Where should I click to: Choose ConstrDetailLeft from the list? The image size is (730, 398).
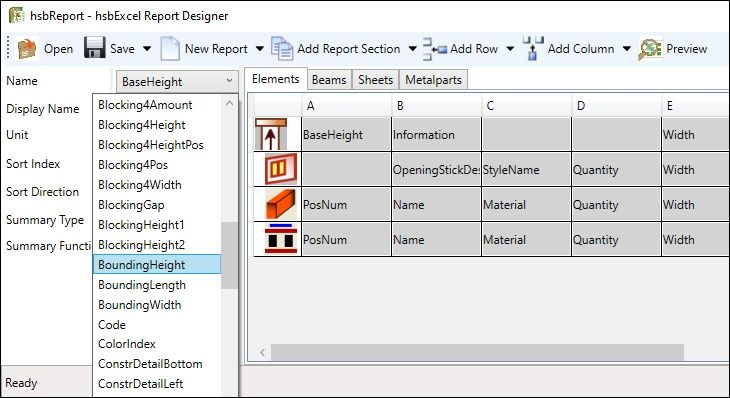point(156,384)
